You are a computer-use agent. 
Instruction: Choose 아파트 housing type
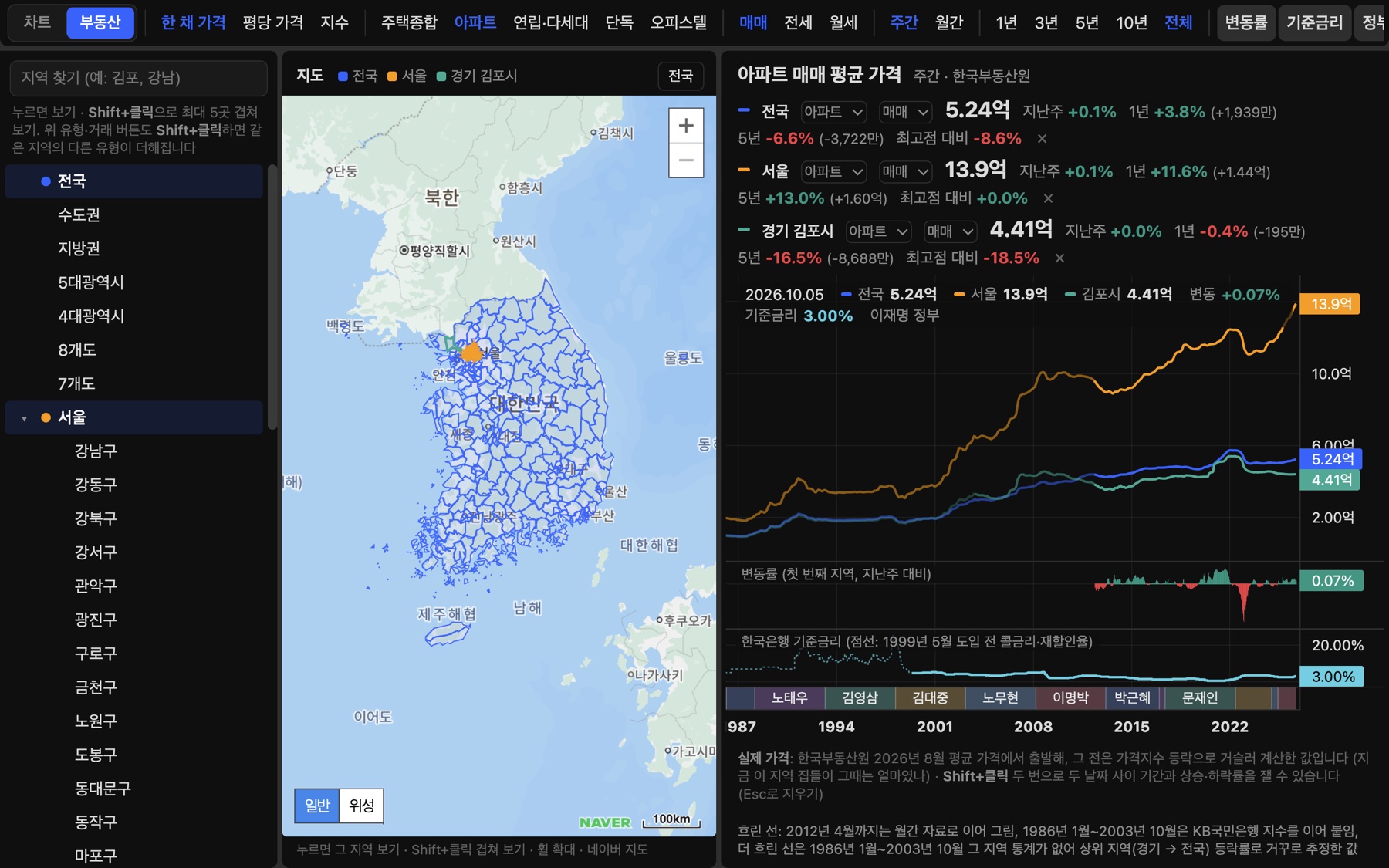coord(475,22)
